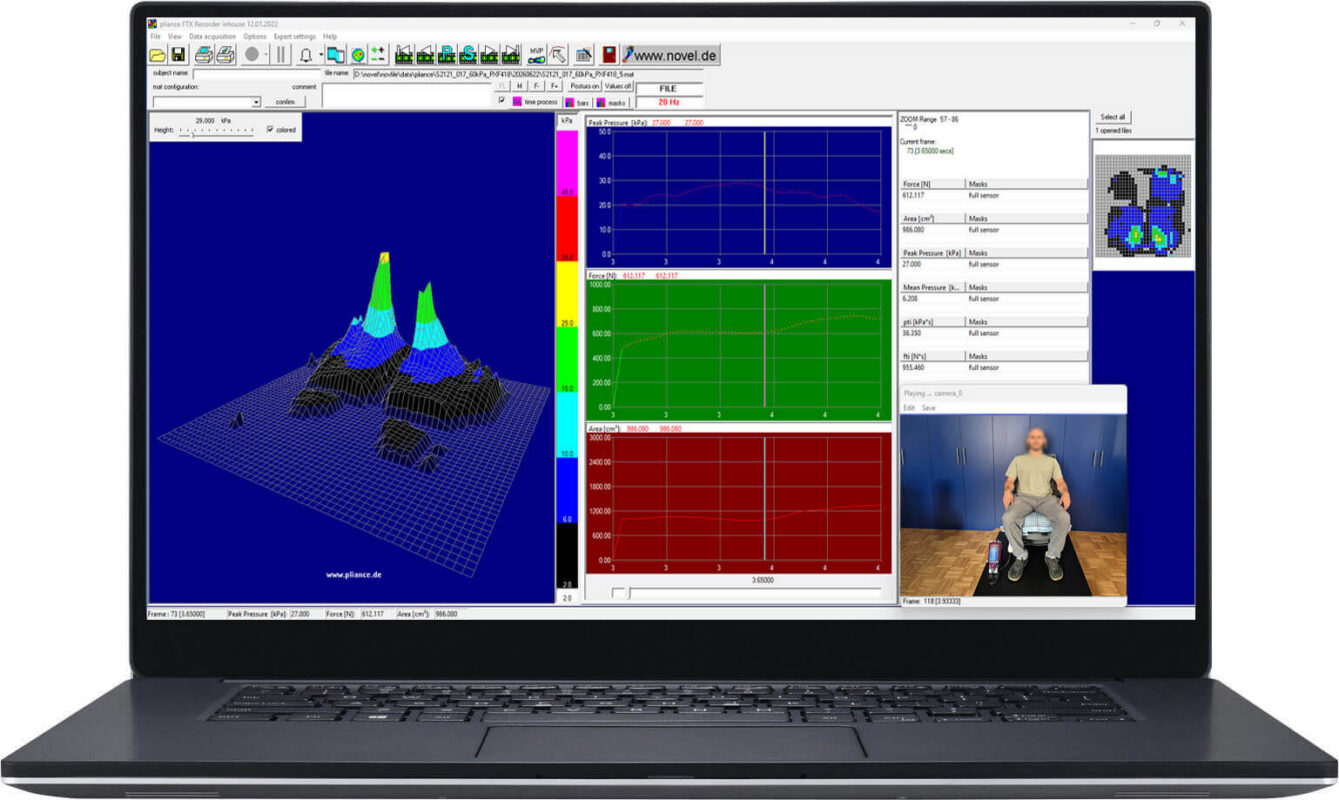
Task: Click the green plus-minus markers icon
Action: tap(378, 55)
